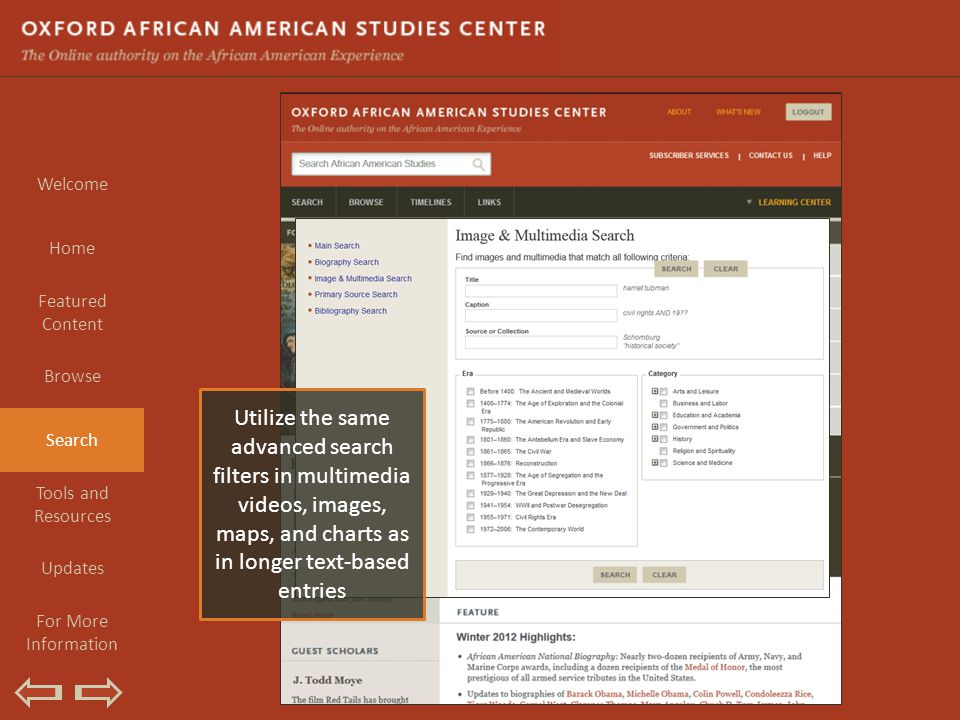
Task: Click the top CLEAR button above Title
Action: pos(726,269)
